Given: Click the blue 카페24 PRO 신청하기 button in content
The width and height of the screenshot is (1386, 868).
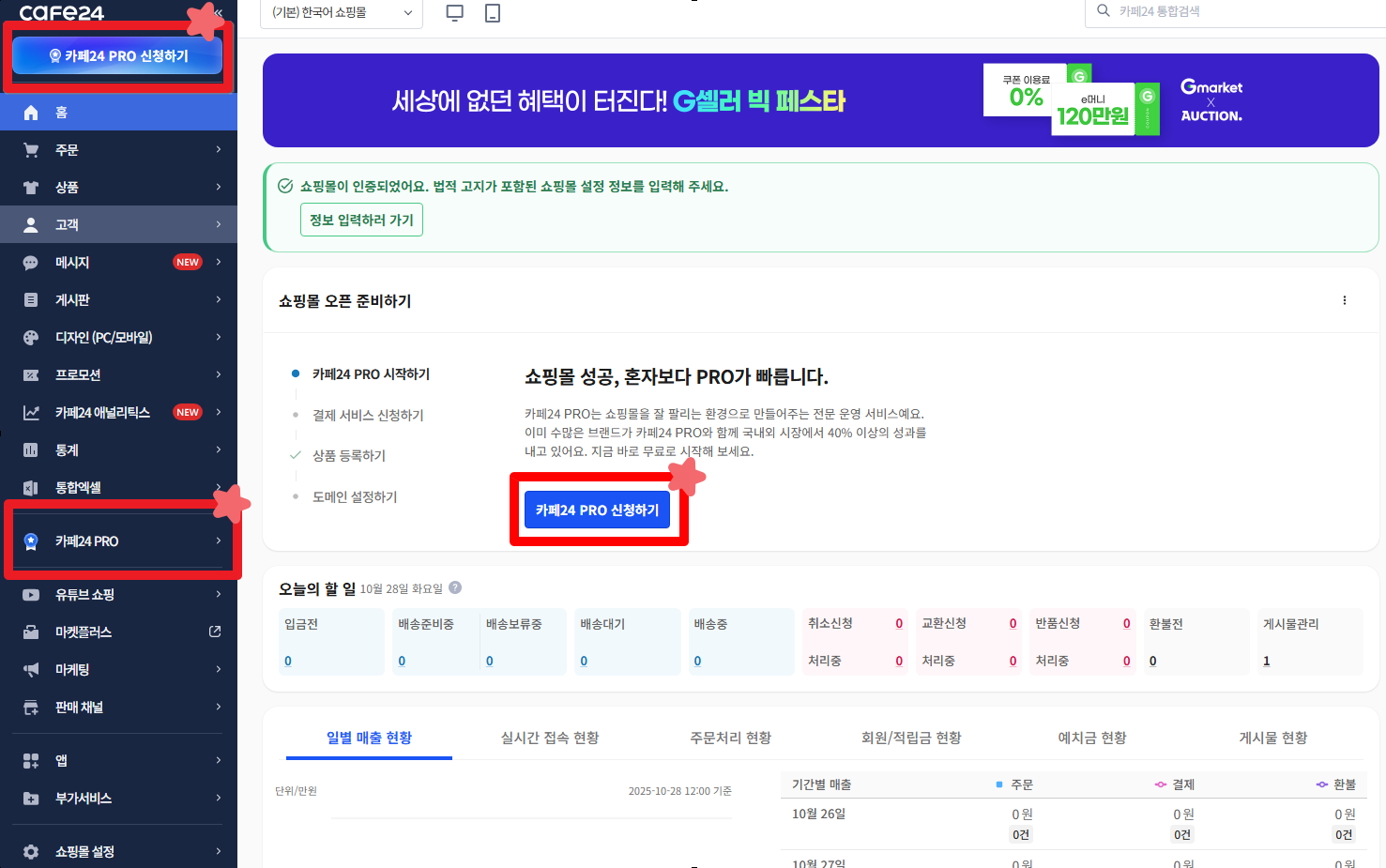Looking at the screenshot, I should [x=597, y=510].
